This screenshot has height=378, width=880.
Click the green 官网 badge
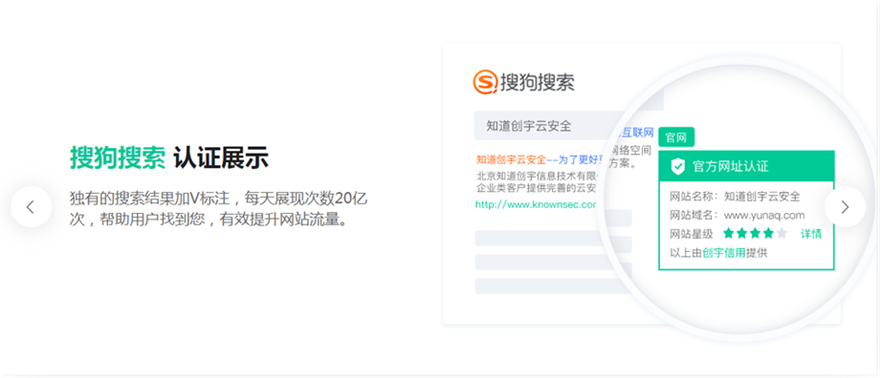click(676, 137)
